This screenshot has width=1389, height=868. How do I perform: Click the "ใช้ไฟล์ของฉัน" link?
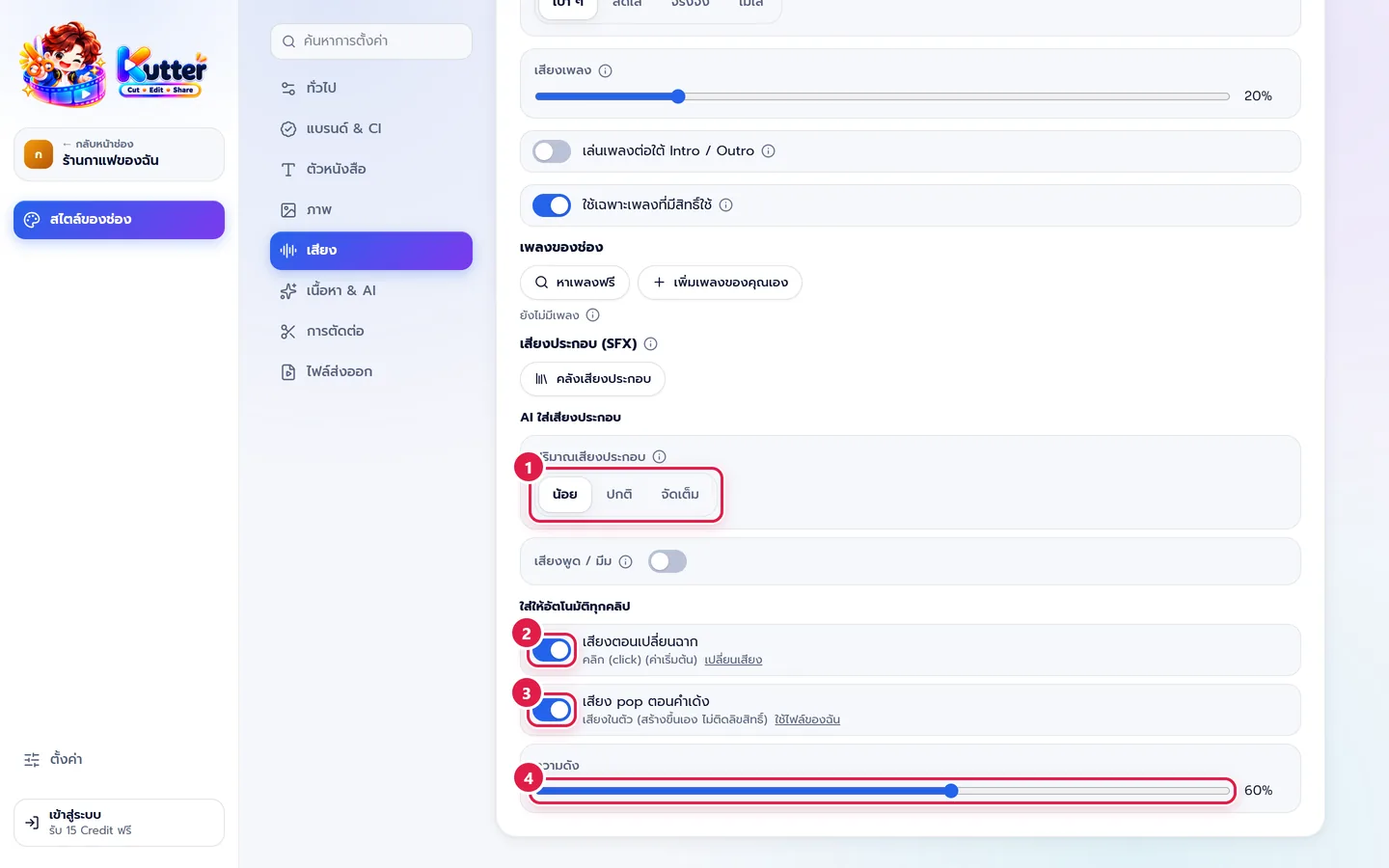click(x=807, y=719)
